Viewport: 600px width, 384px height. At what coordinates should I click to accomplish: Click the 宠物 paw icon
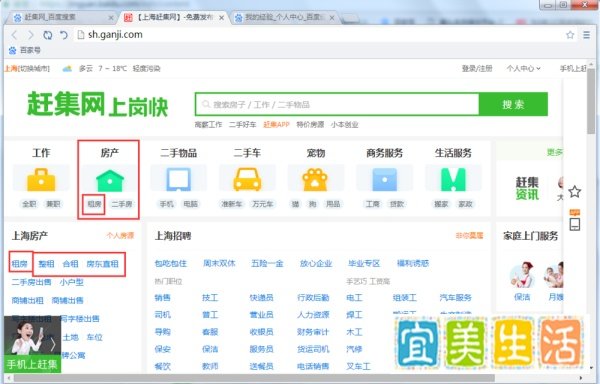[x=315, y=179]
